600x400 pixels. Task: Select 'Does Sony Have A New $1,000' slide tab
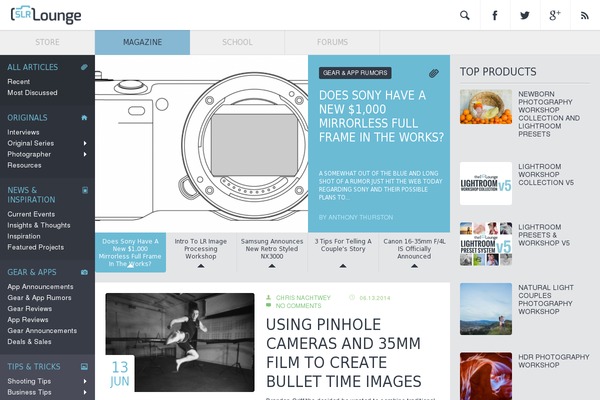[130, 252]
